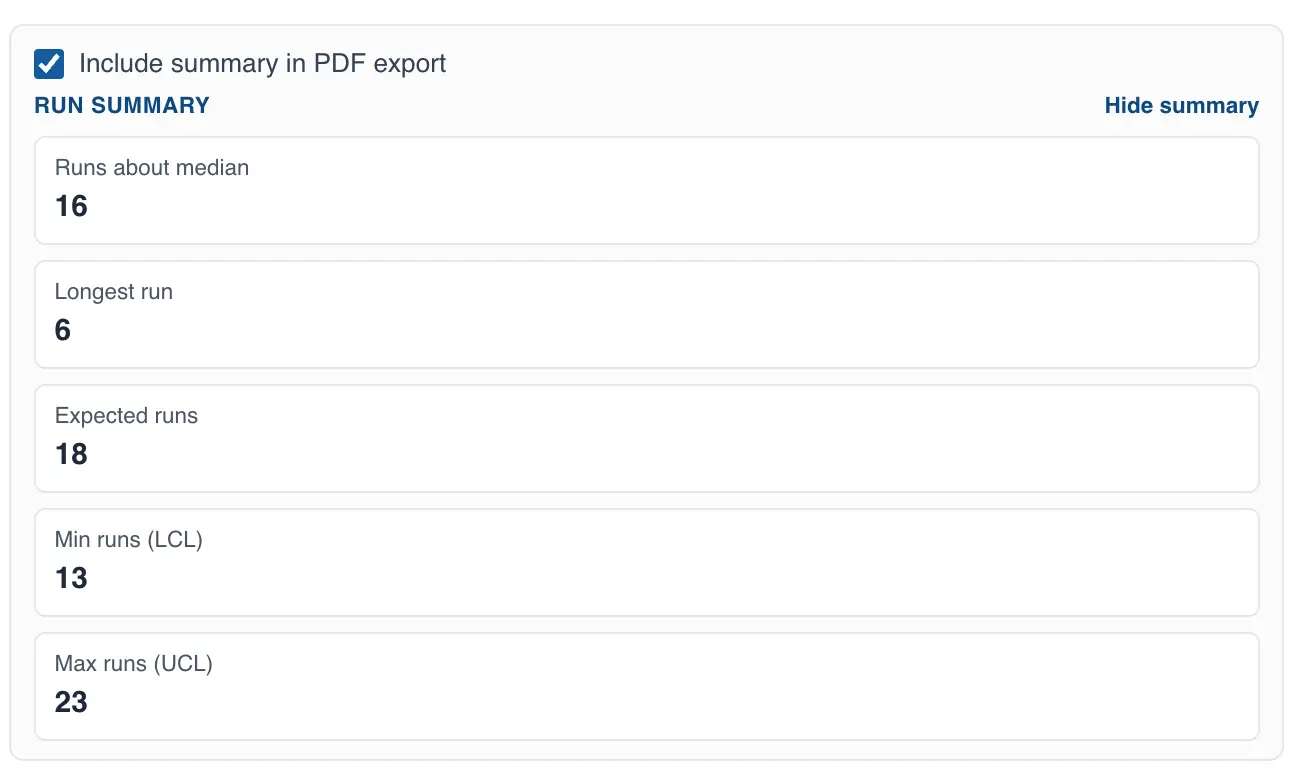
Task: Uncheck the Include summary in PDF export checkbox
Action: tap(49, 64)
